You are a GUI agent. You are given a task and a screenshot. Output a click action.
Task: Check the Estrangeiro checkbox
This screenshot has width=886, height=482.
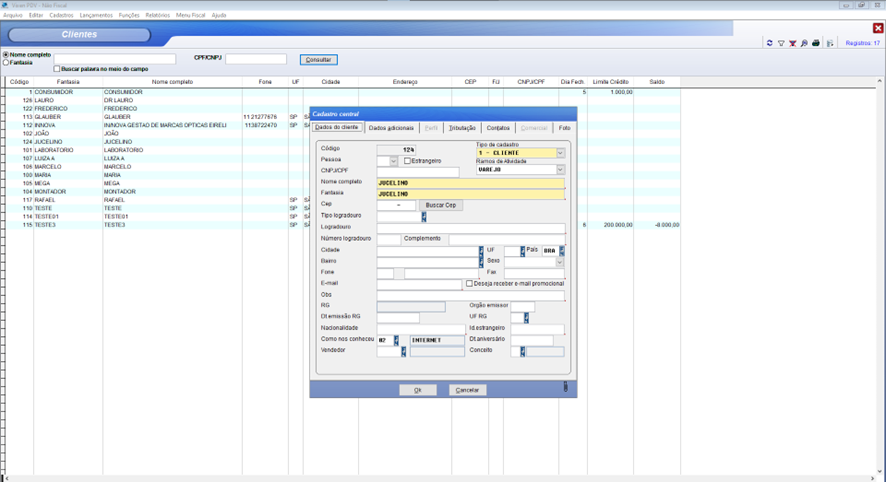(x=407, y=160)
